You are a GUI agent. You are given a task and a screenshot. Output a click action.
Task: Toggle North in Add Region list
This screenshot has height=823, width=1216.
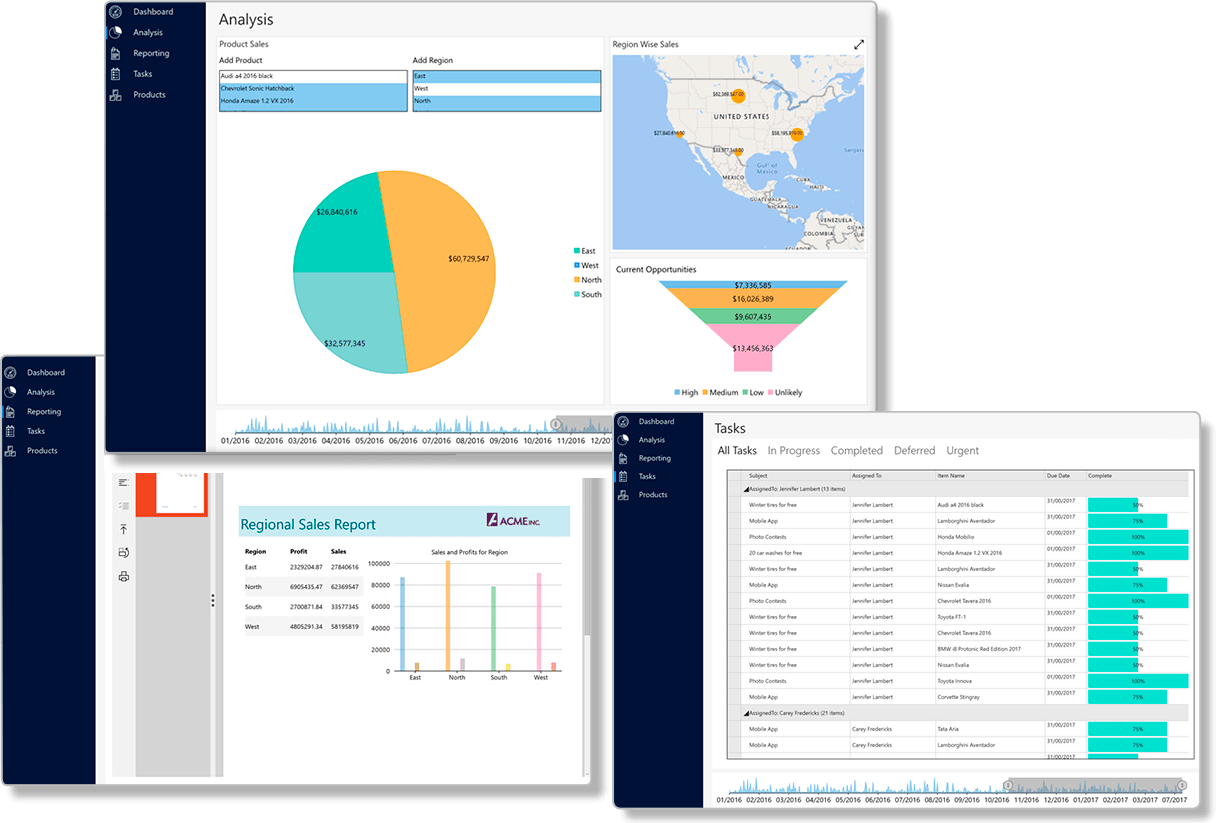[x=507, y=101]
